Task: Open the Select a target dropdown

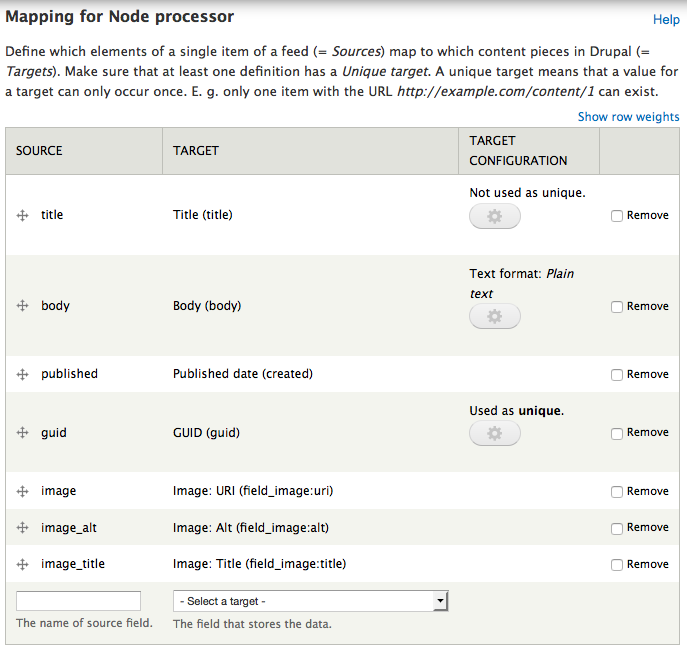Action: (x=310, y=601)
